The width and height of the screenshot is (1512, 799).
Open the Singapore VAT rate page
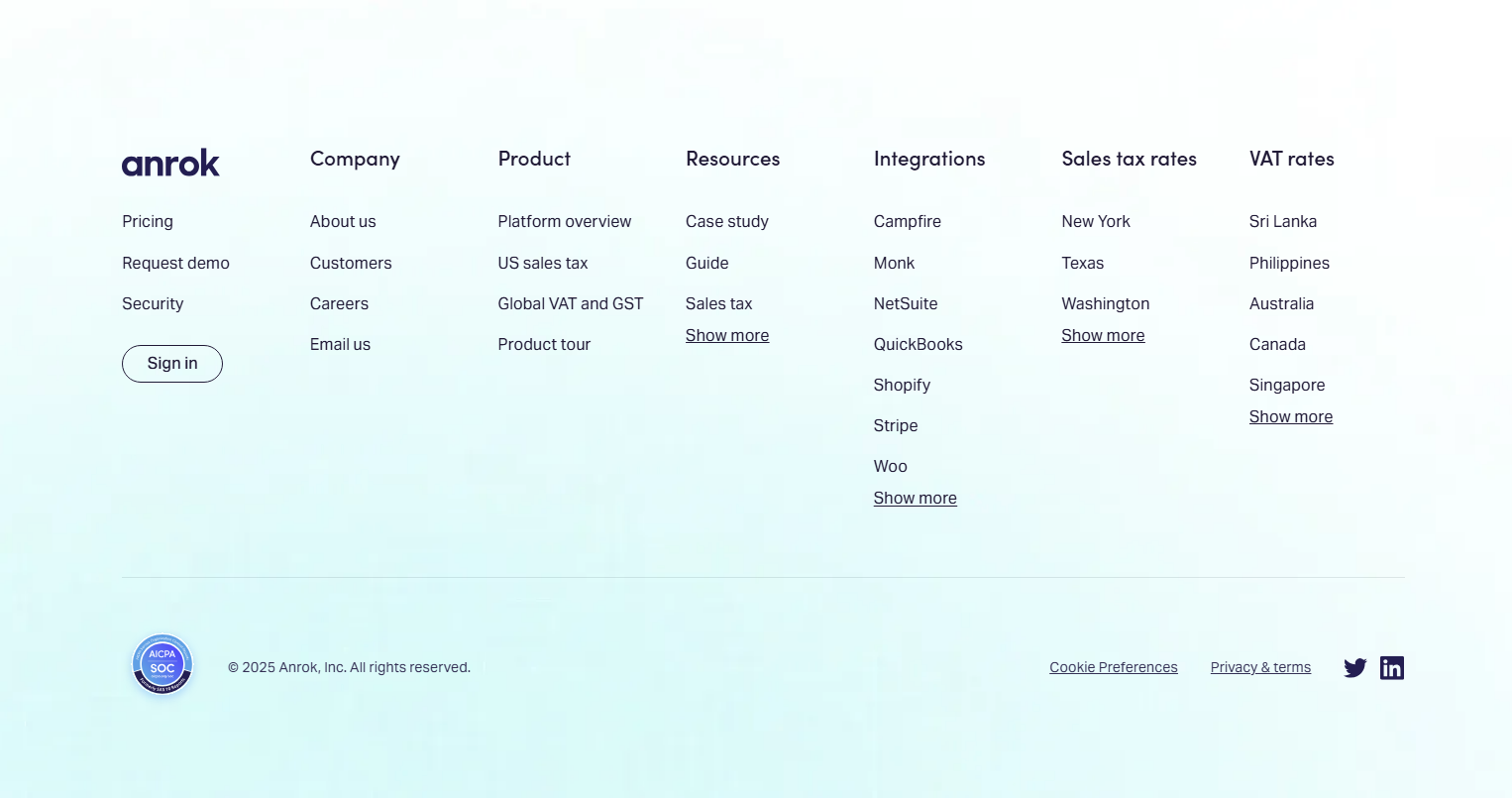(x=1286, y=385)
